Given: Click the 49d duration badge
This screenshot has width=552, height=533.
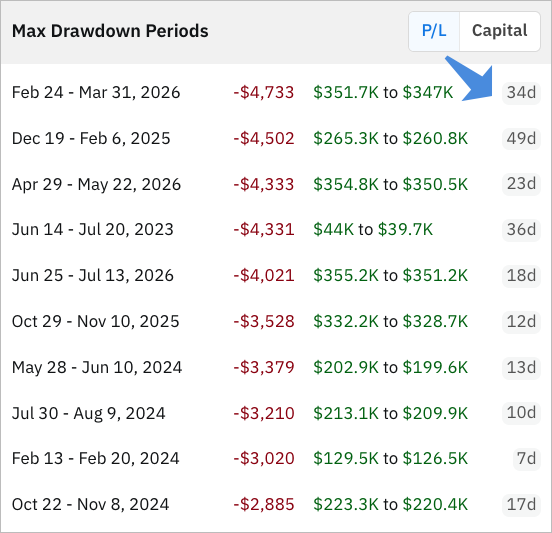Looking at the screenshot, I should (521, 138).
